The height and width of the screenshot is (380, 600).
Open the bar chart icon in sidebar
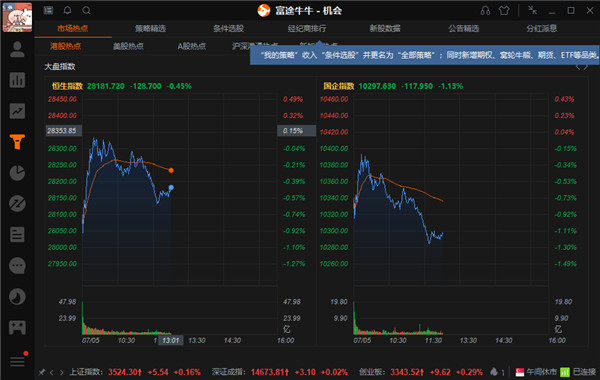(17, 80)
